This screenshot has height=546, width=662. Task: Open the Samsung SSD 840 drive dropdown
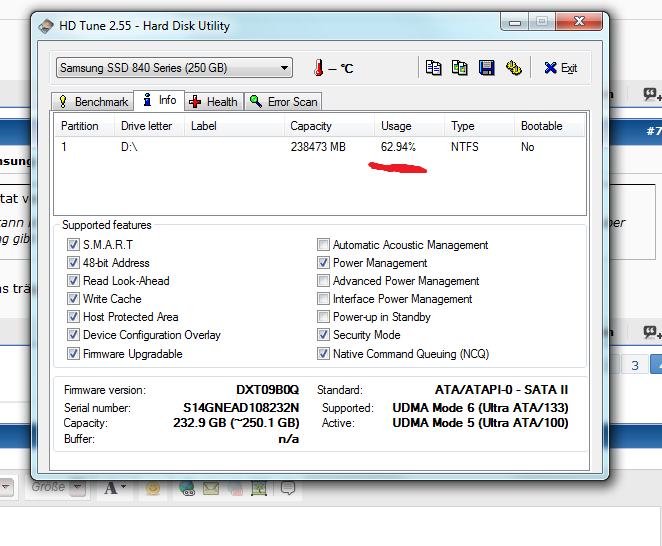[x=174, y=68]
